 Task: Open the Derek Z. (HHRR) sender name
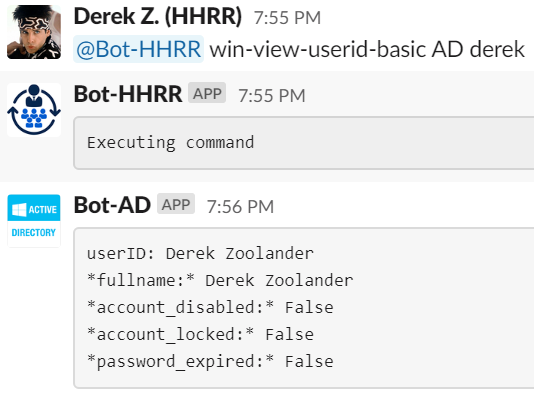pos(158,16)
